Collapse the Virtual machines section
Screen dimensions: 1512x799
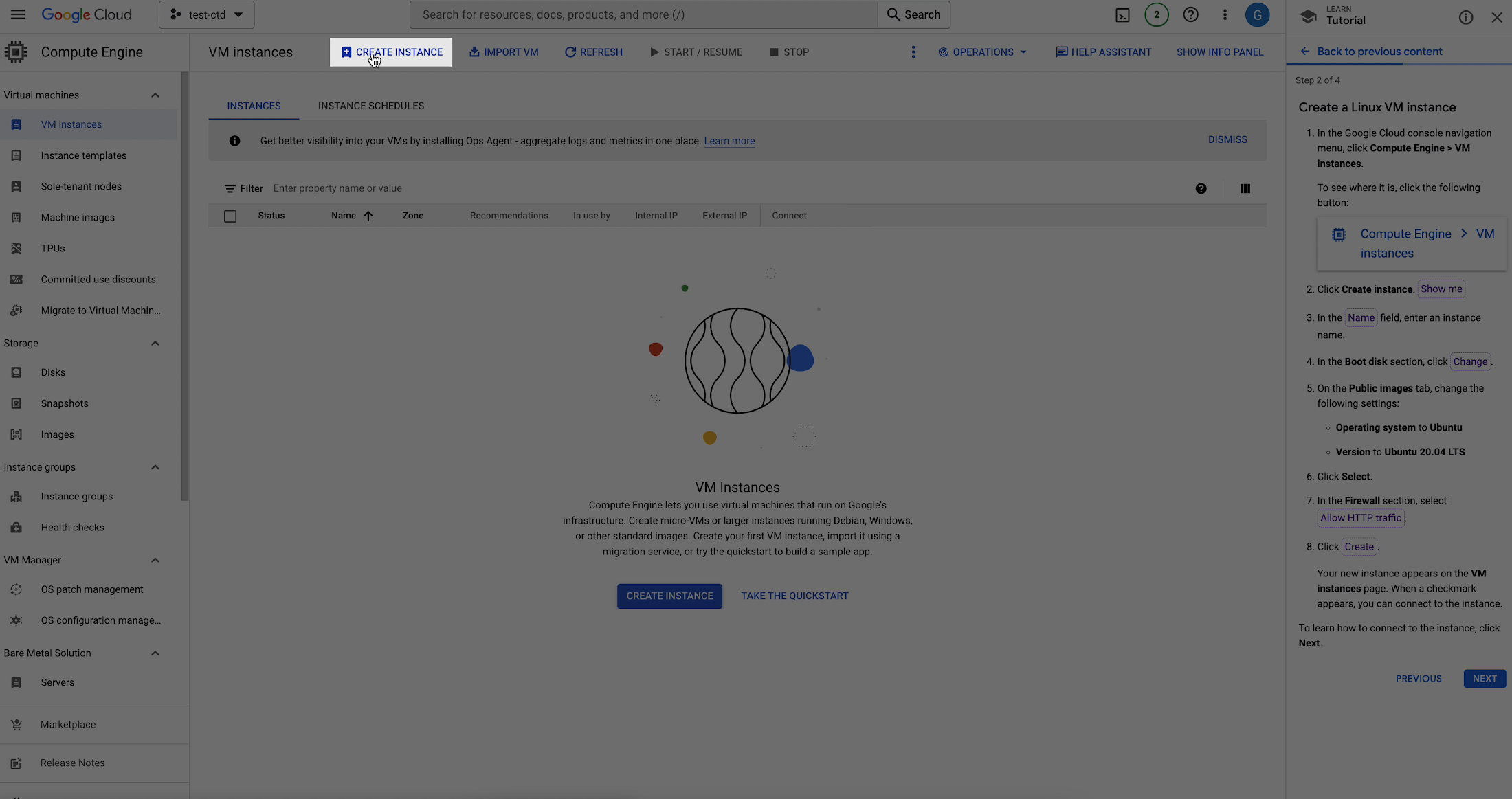pyautogui.click(x=155, y=95)
